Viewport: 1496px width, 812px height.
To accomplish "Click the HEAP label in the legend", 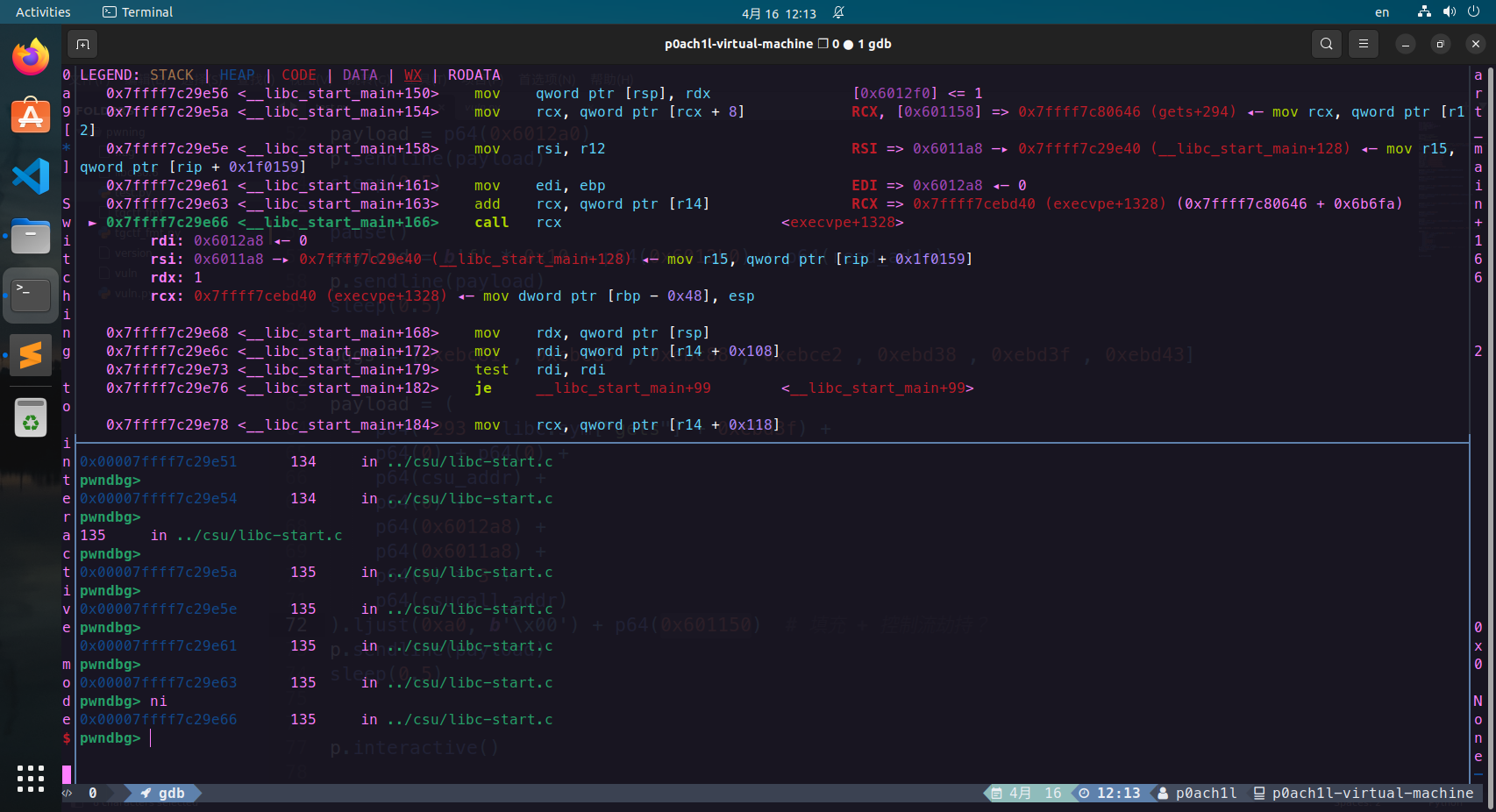I will tap(238, 75).
